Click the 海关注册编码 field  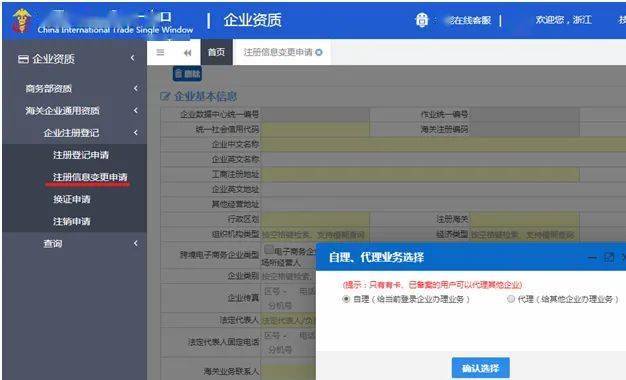click(524, 129)
